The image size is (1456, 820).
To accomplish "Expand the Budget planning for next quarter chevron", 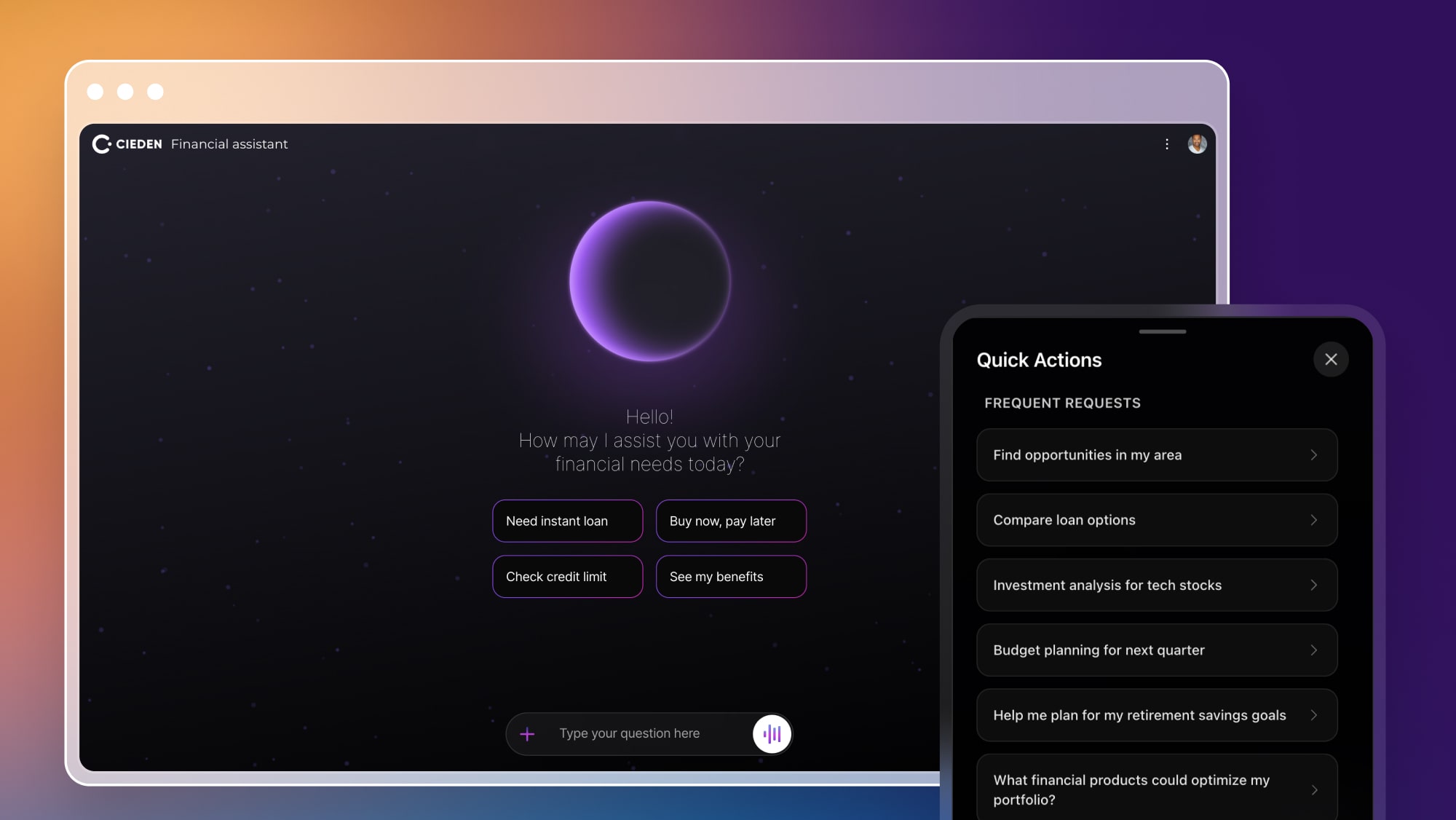I will coord(1314,650).
